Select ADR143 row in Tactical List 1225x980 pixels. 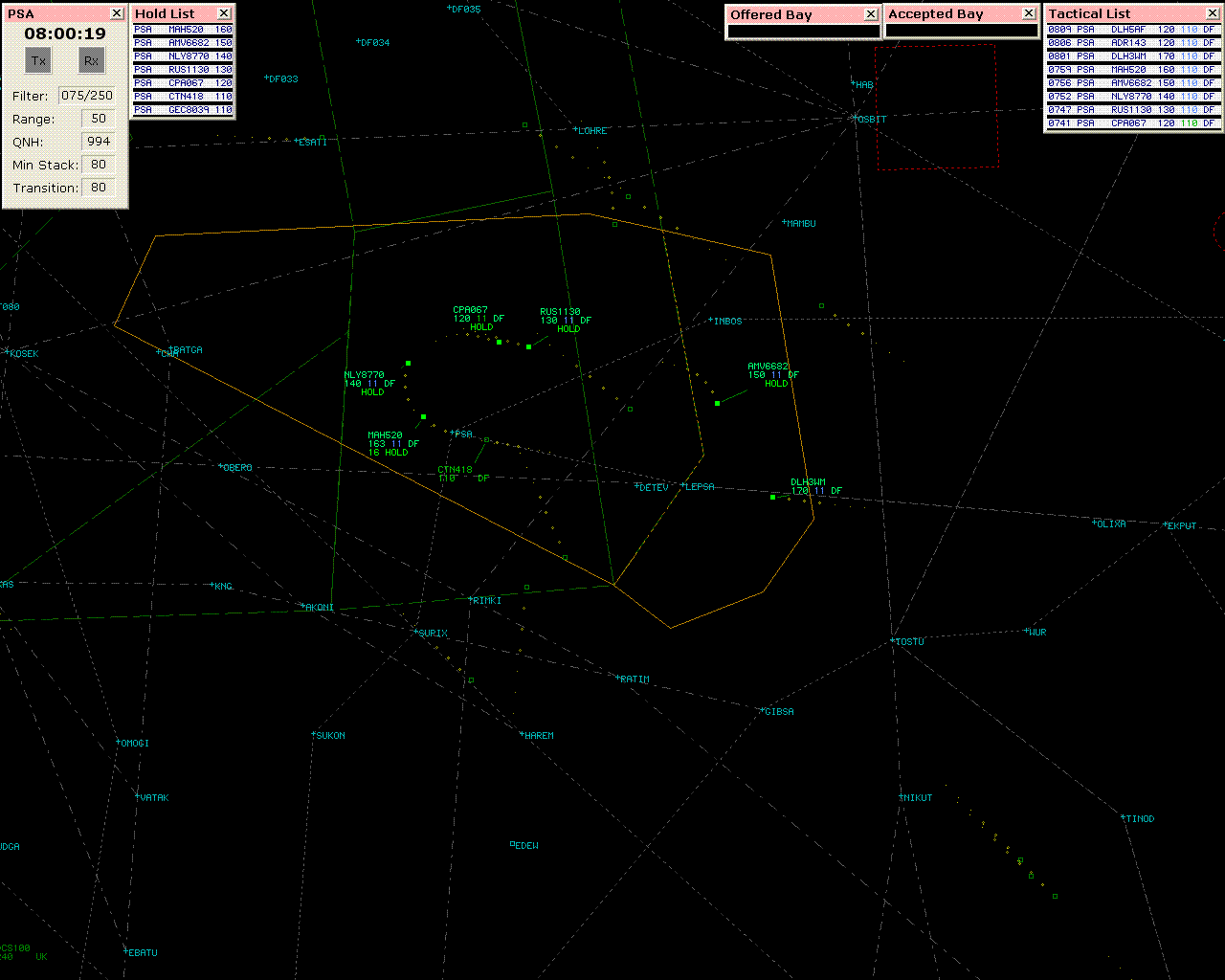[x=1131, y=43]
